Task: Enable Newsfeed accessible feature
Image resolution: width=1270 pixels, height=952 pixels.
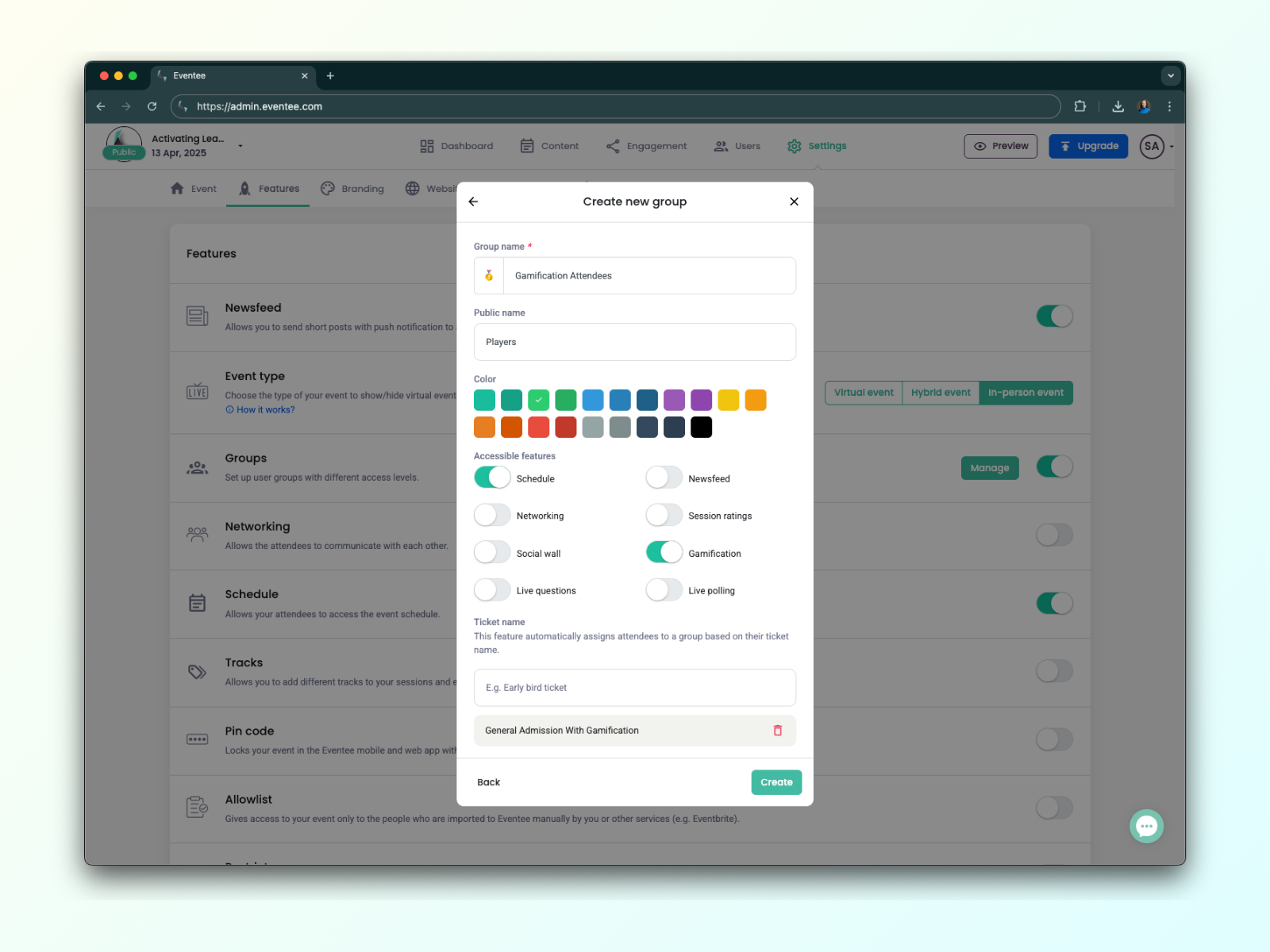Action: [664, 478]
